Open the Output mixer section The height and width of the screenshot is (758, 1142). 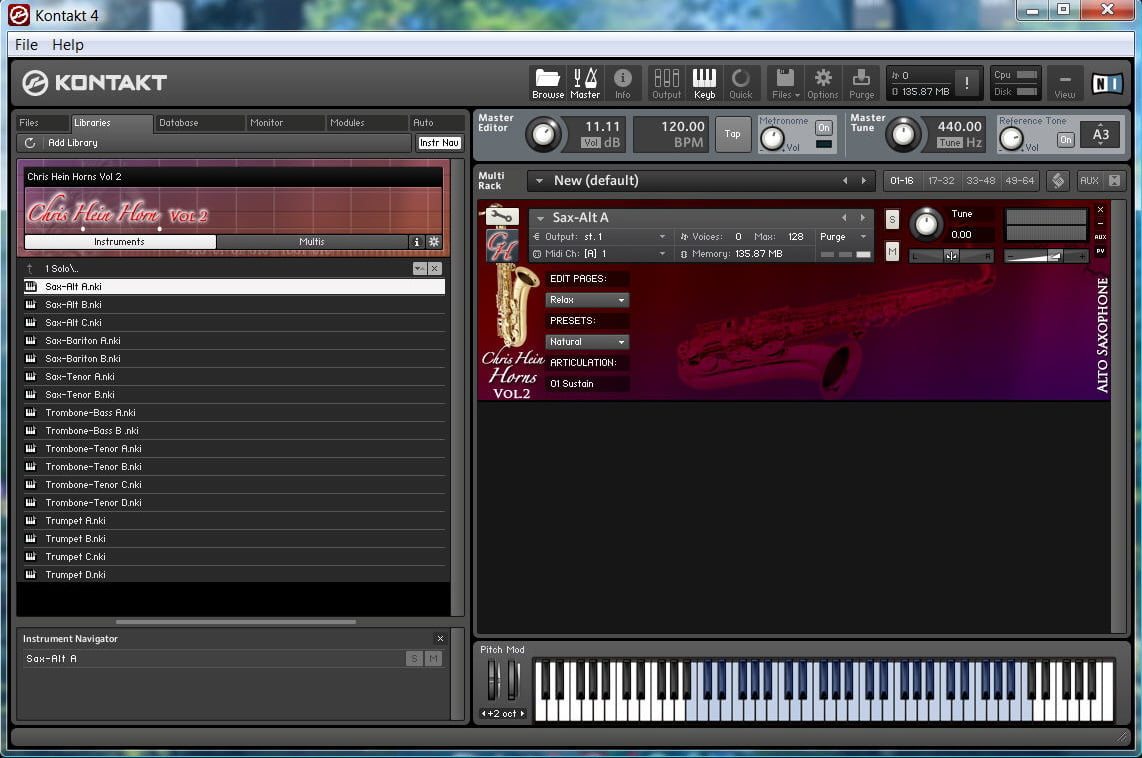pos(666,84)
